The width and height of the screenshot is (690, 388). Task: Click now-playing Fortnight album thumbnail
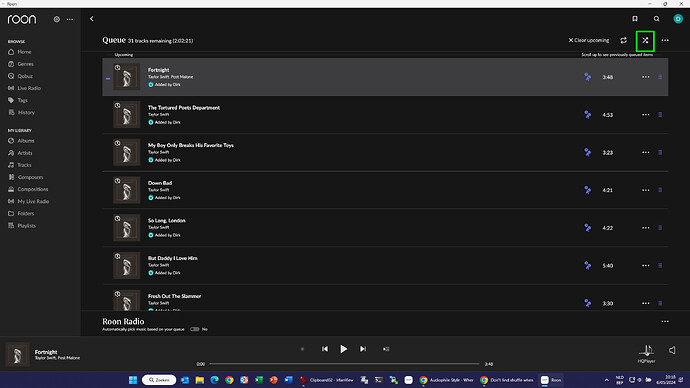17,354
